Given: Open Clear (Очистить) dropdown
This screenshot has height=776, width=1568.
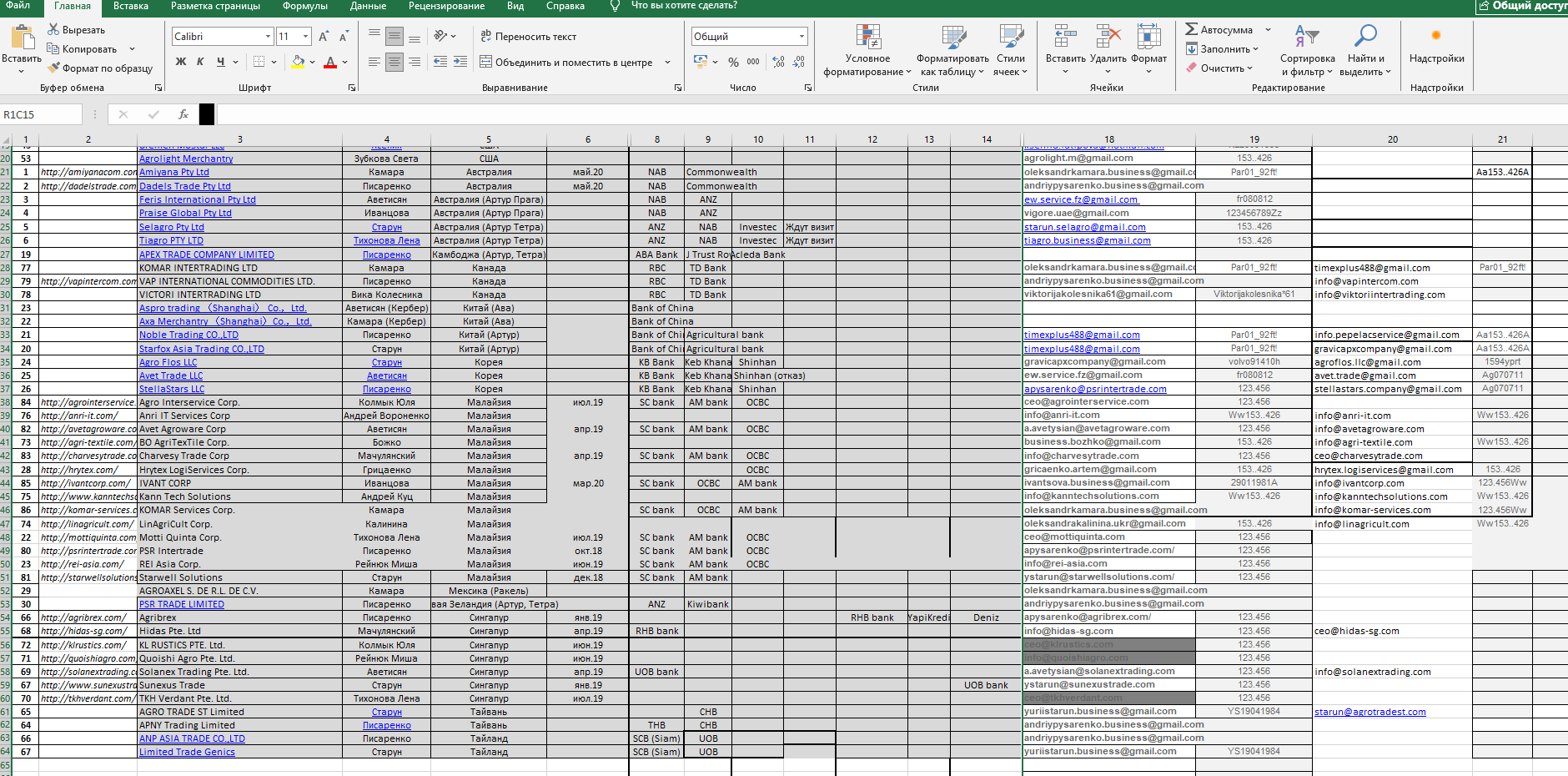Looking at the screenshot, I should tap(1219, 68).
